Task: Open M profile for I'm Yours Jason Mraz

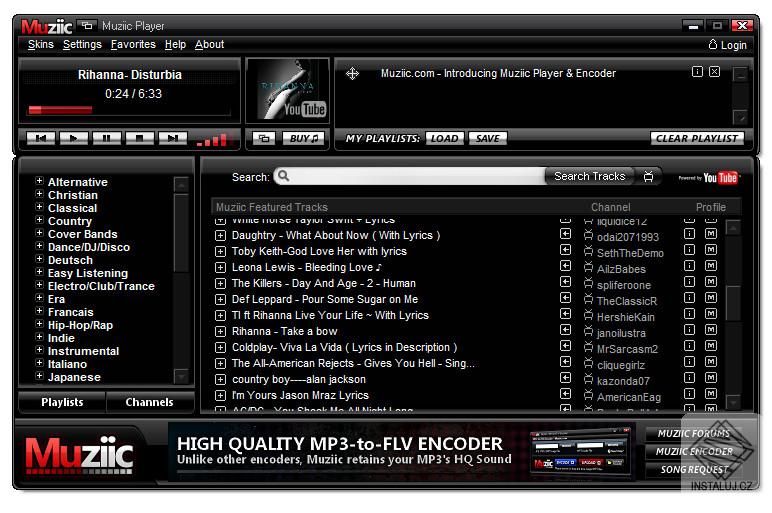Action: pyautogui.click(x=710, y=394)
